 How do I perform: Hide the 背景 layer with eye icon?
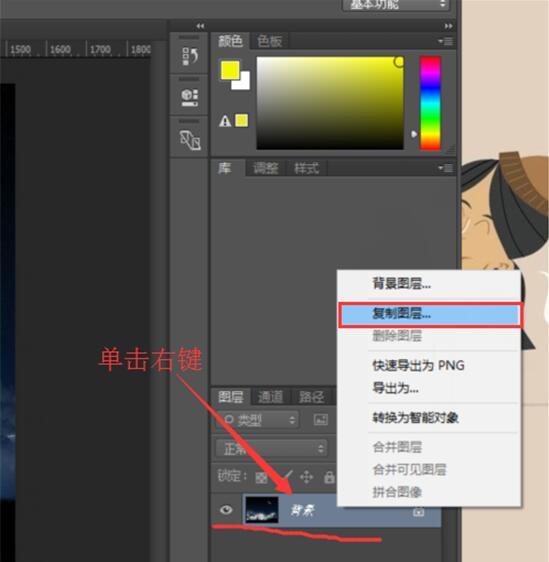226,509
